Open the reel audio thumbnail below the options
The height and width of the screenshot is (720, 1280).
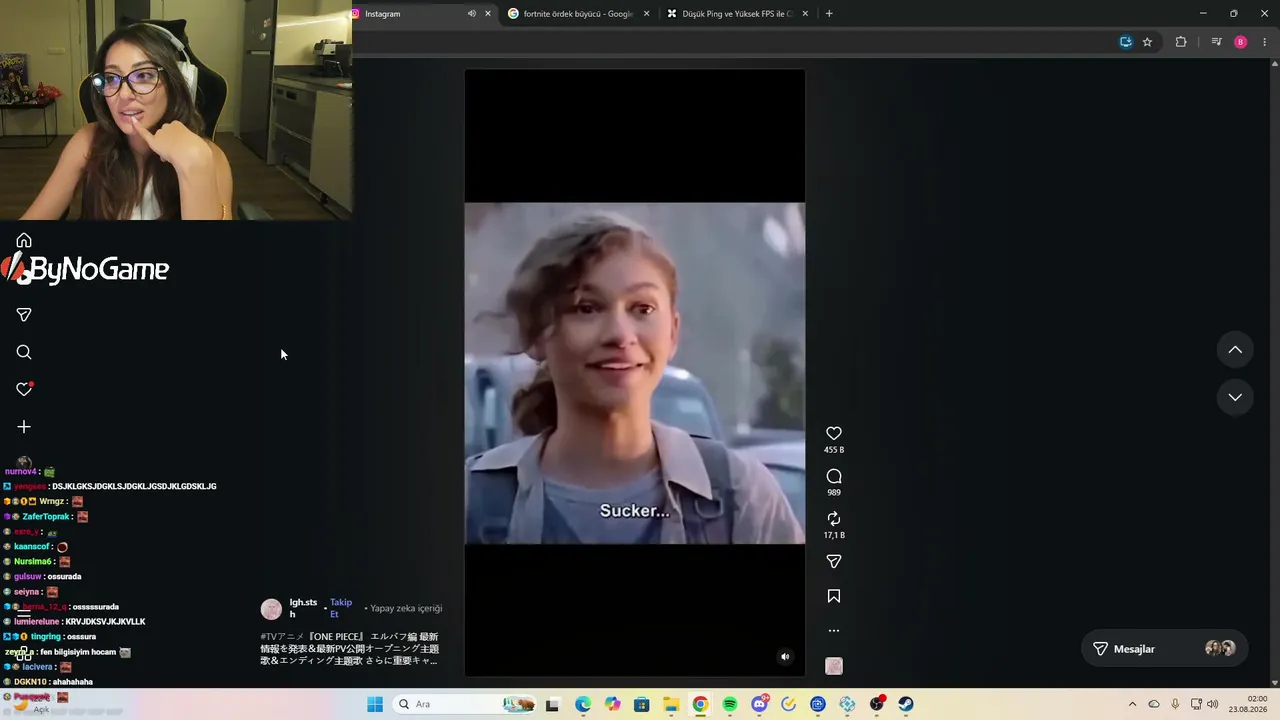coord(834,666)
